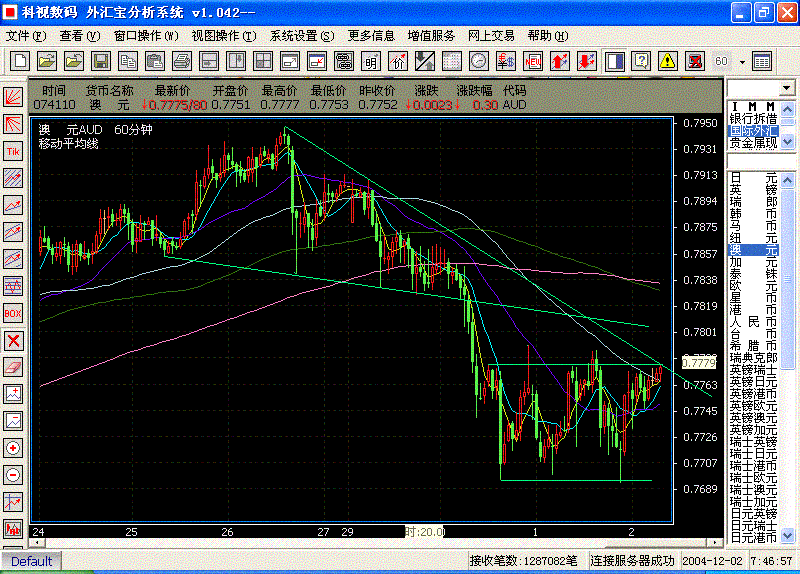800x574 pixels.
Task: Select the parallel channel lines tool
Action: click(13, 178)
